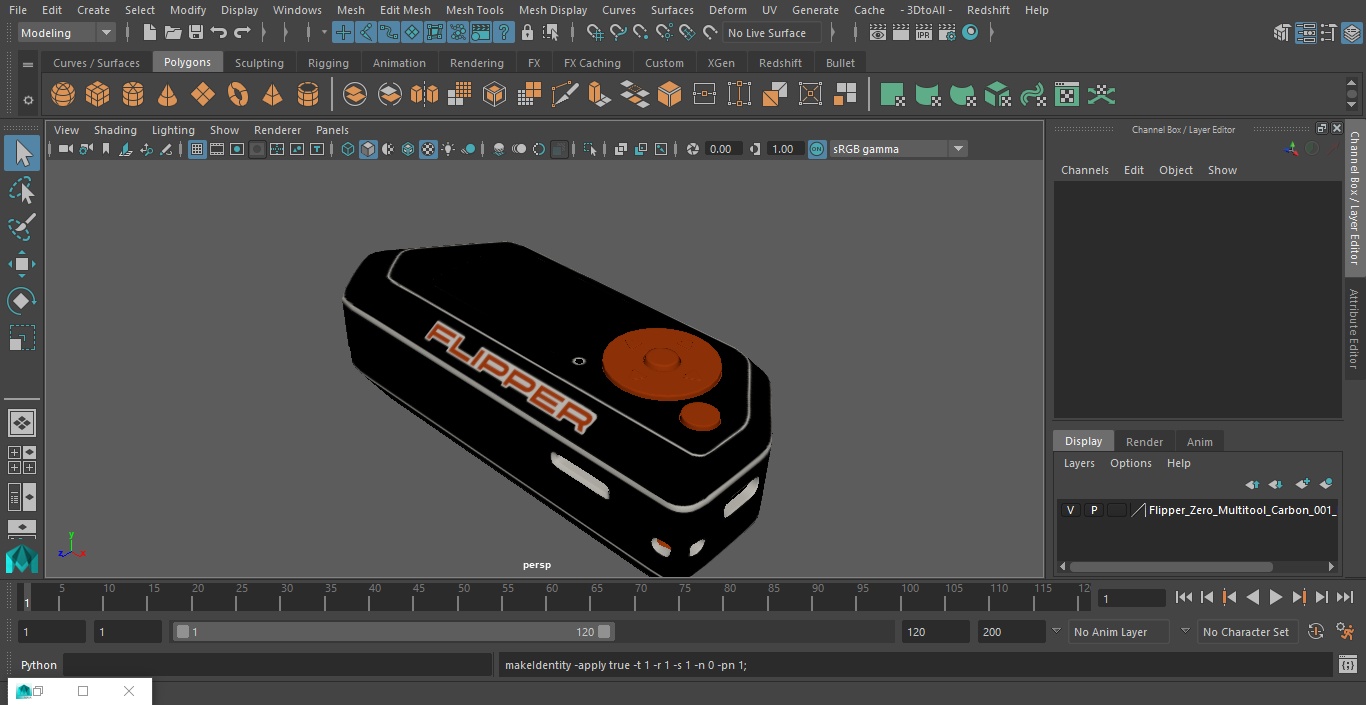Go to start of playback range
Image resolution: width=1366 pixels, height=705 pixels.
[x=1184, y=597]
